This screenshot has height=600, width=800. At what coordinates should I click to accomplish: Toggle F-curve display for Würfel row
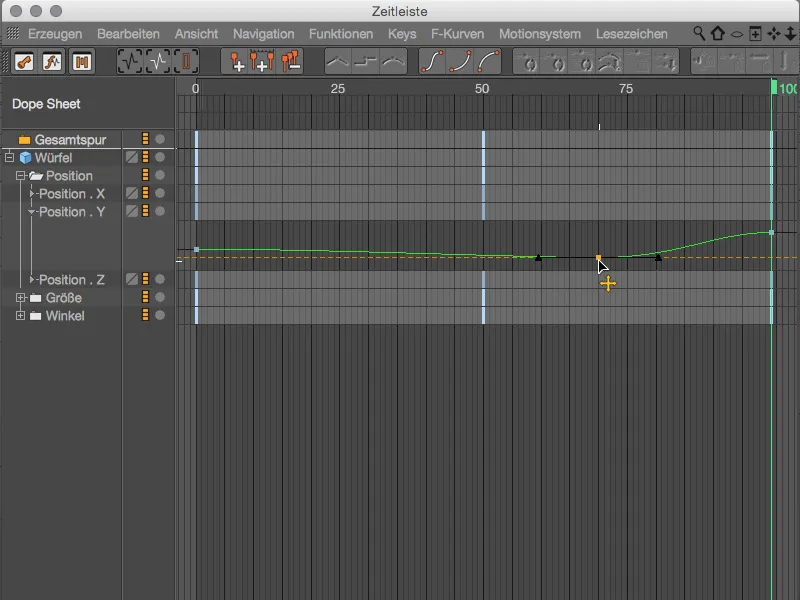click(132, 157)
